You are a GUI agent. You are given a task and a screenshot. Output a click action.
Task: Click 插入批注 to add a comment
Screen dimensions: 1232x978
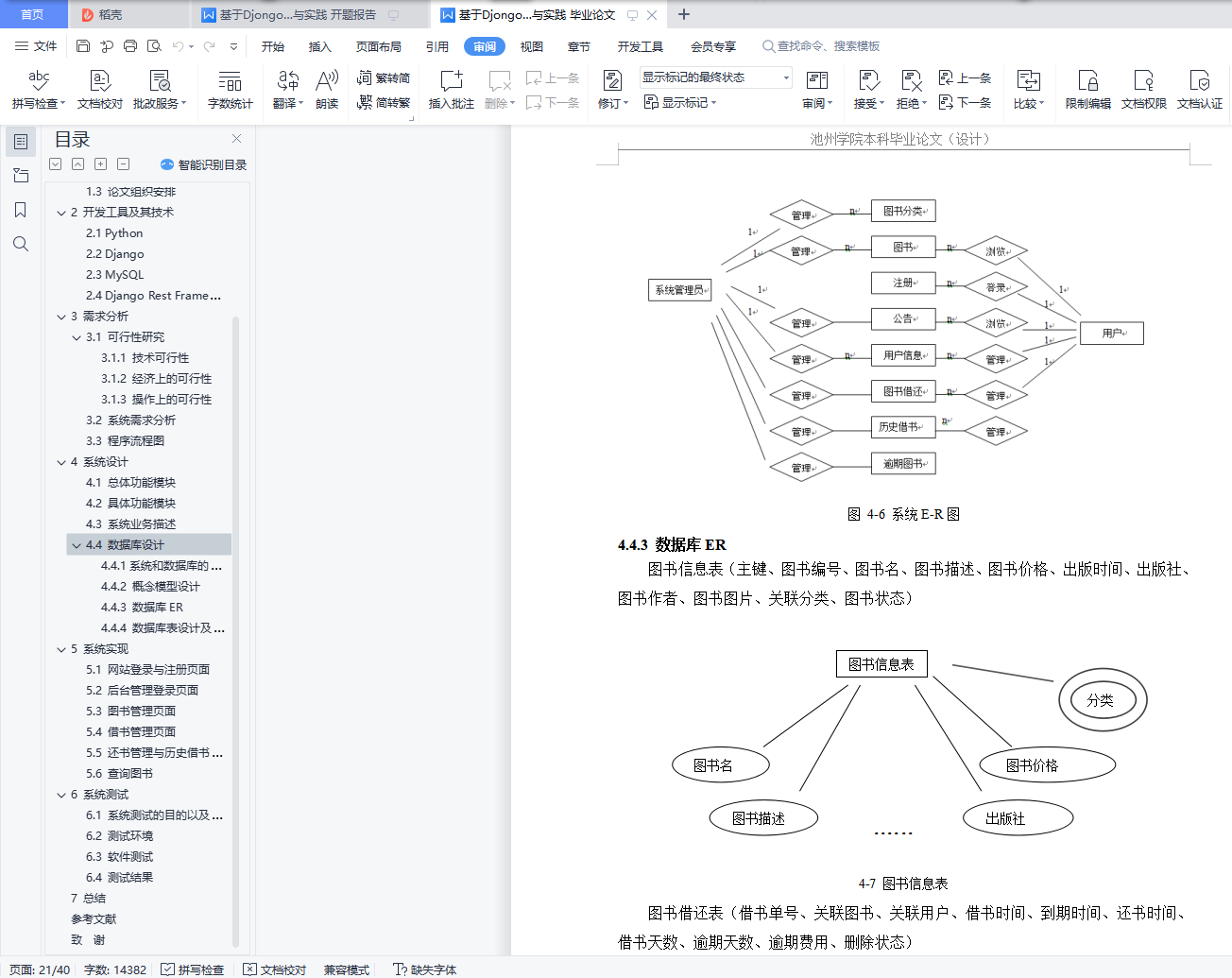tap(452, 90)
